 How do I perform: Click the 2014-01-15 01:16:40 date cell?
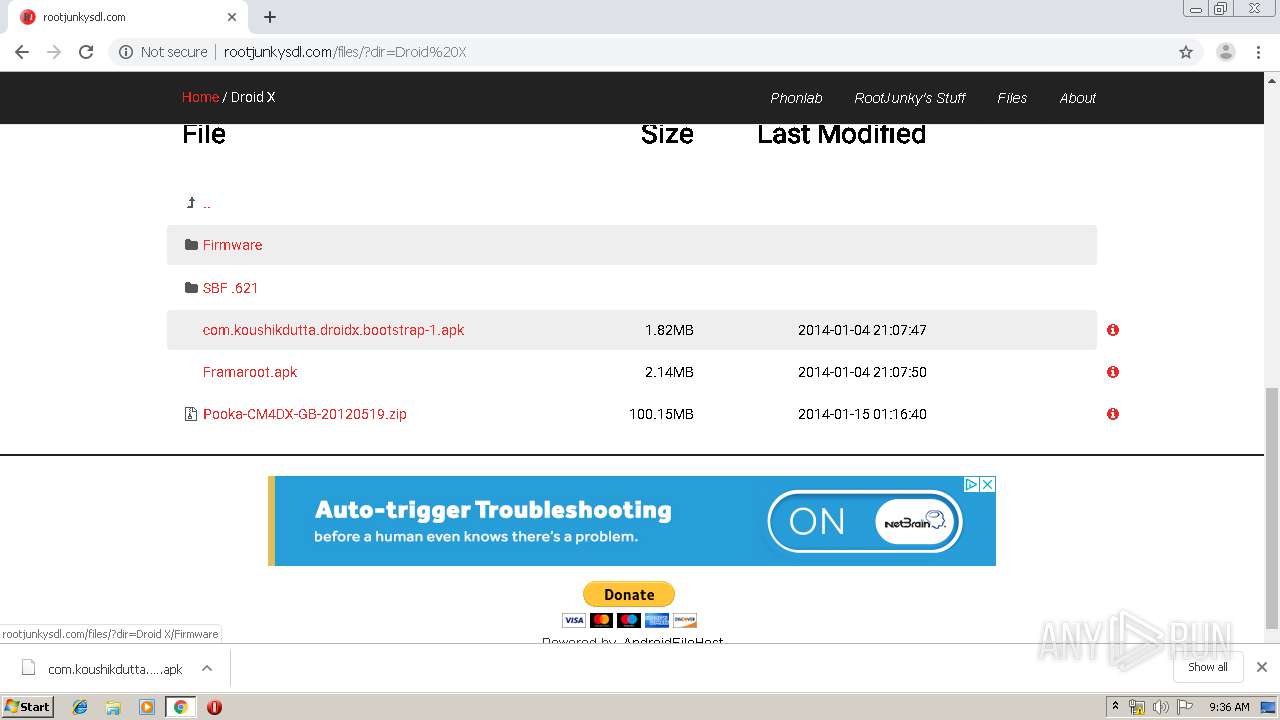pyautogui.click(x=862, y=414)
